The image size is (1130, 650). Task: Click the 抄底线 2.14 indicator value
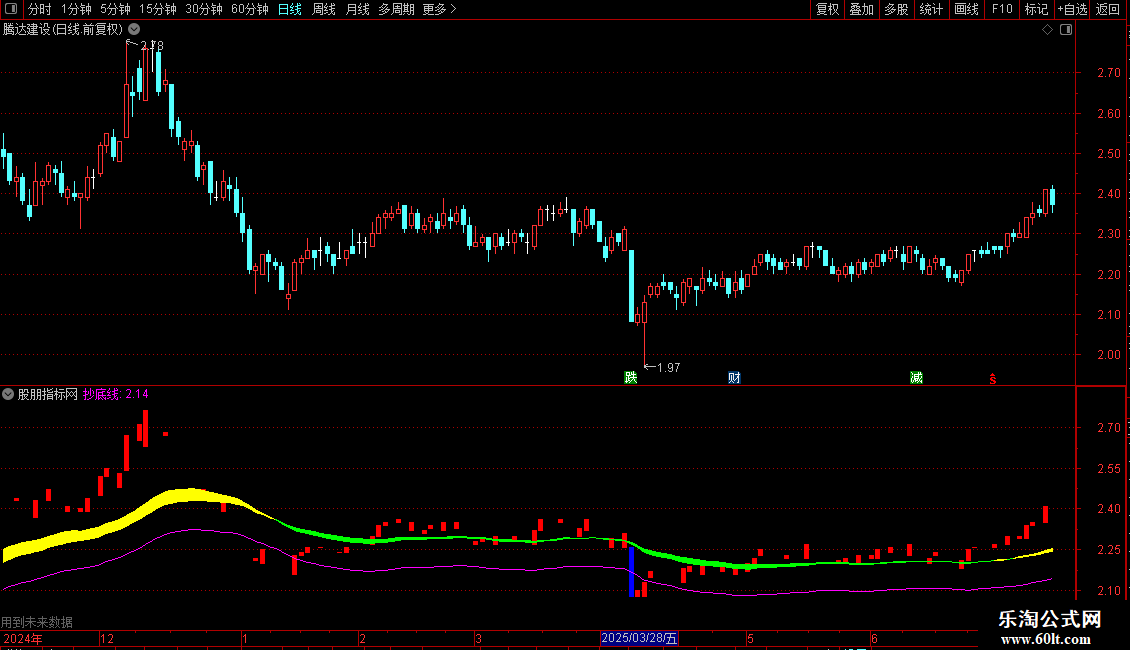pos(115,394)
